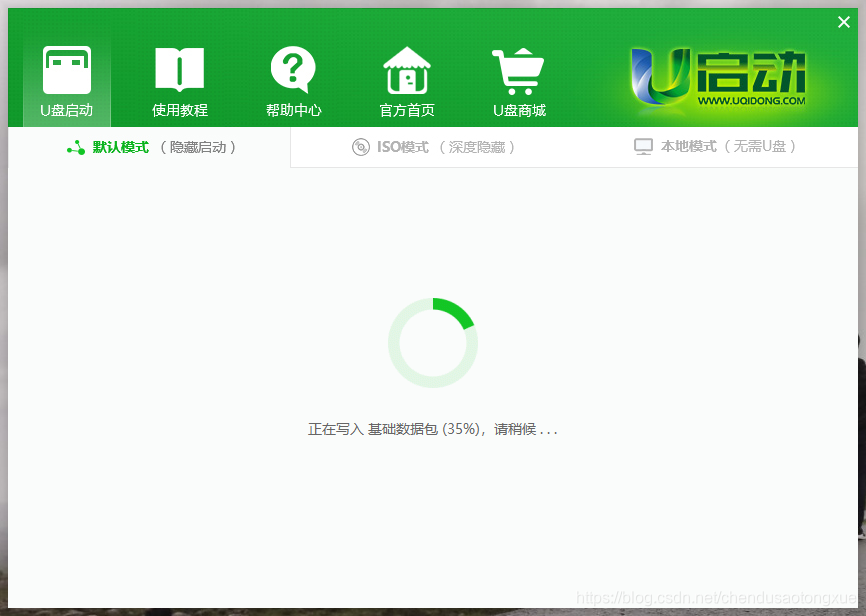Screen dimensions: 866x616
Task: Open the 官方首页 home icon
Action: (407, 72)
